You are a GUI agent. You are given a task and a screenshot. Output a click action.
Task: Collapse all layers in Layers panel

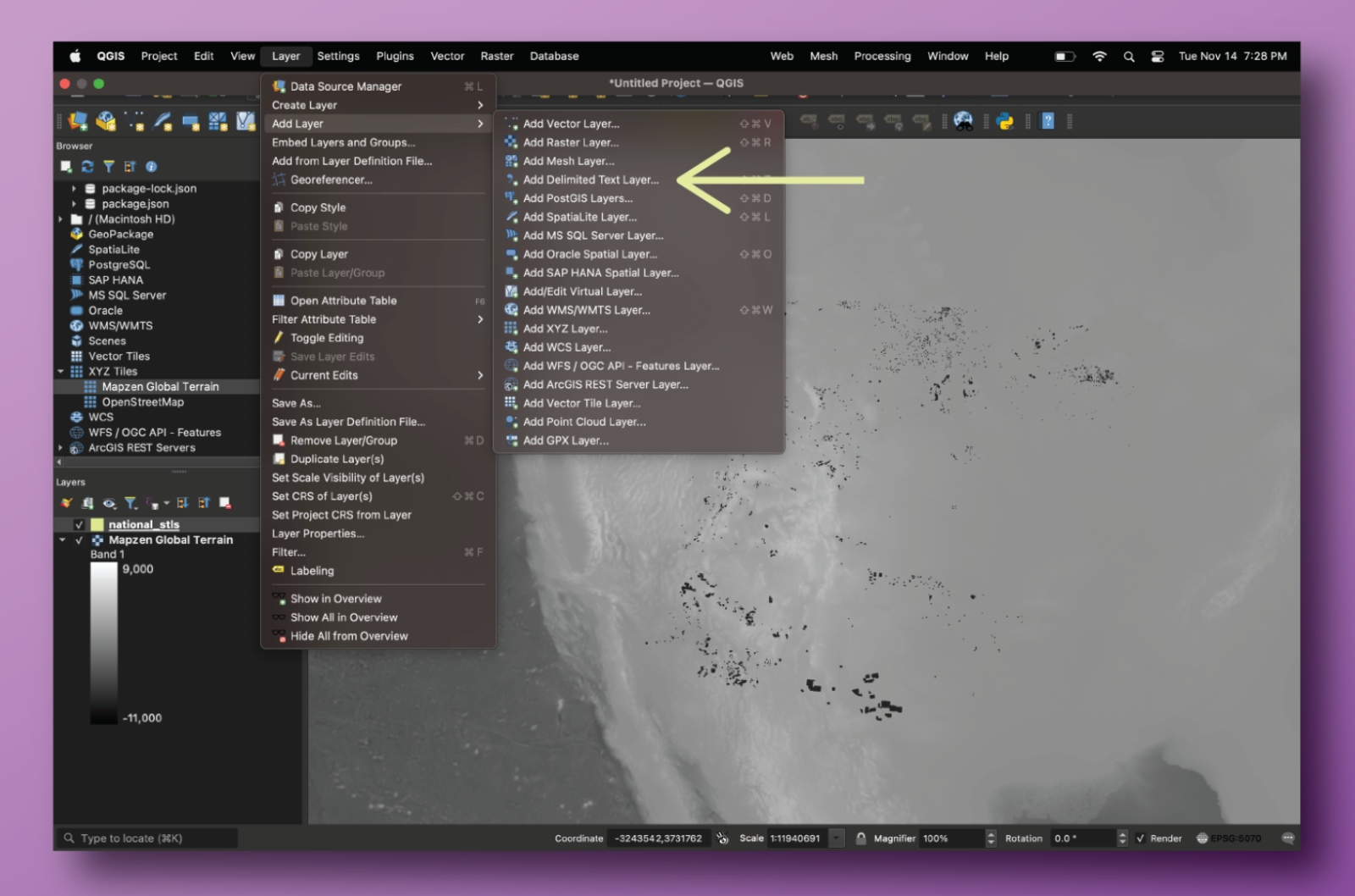pyautogui.click(x=204, y=503)
